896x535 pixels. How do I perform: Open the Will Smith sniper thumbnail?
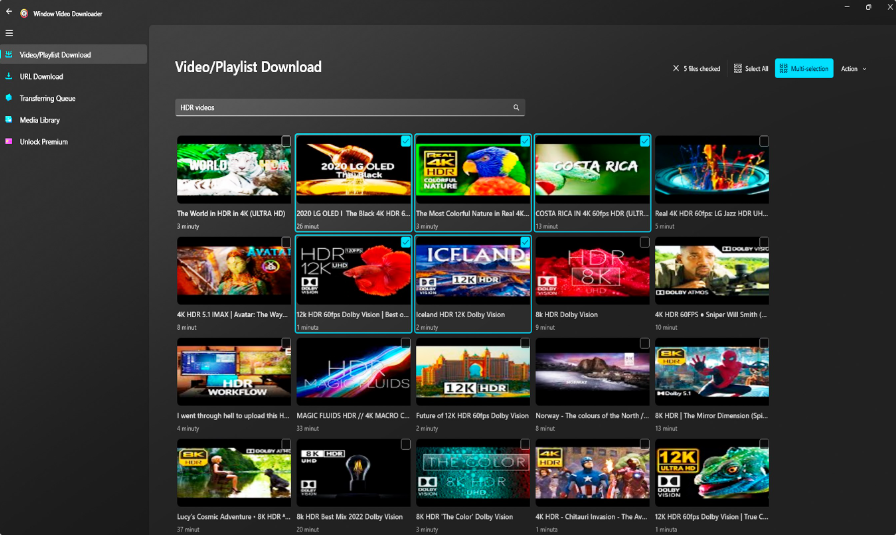[x=711, y=271]
